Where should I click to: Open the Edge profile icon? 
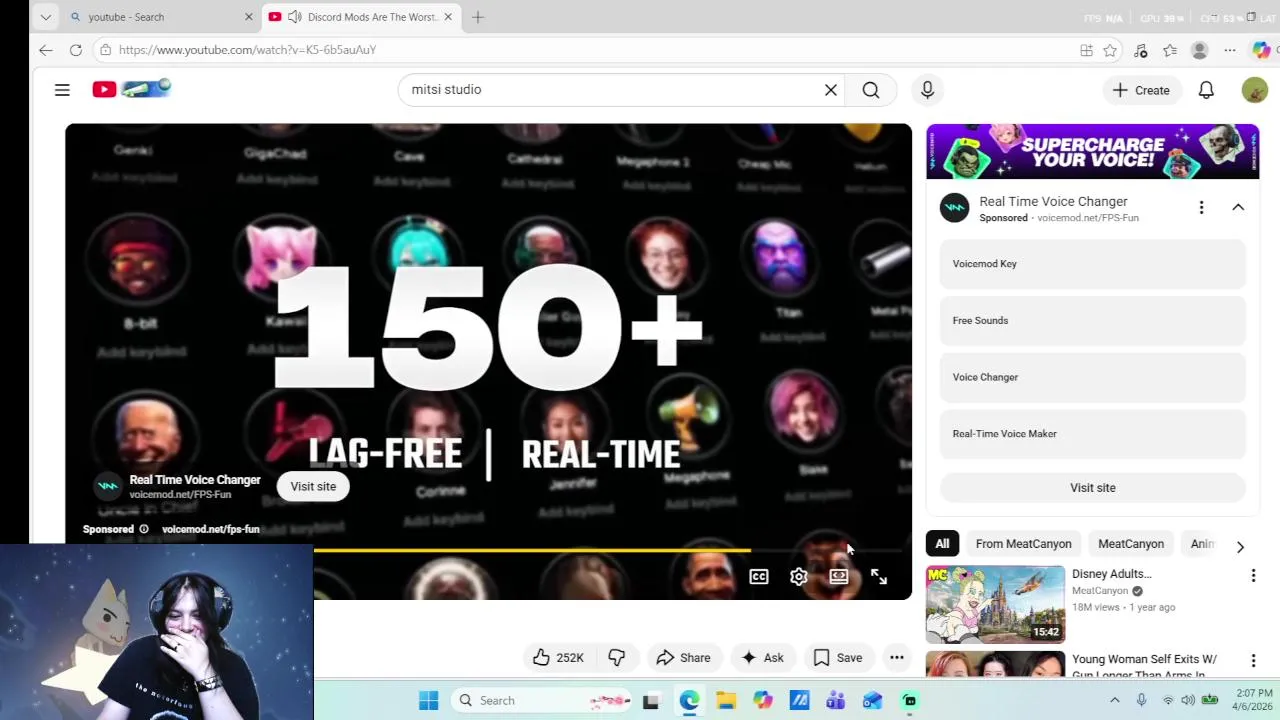(1200, 50)
